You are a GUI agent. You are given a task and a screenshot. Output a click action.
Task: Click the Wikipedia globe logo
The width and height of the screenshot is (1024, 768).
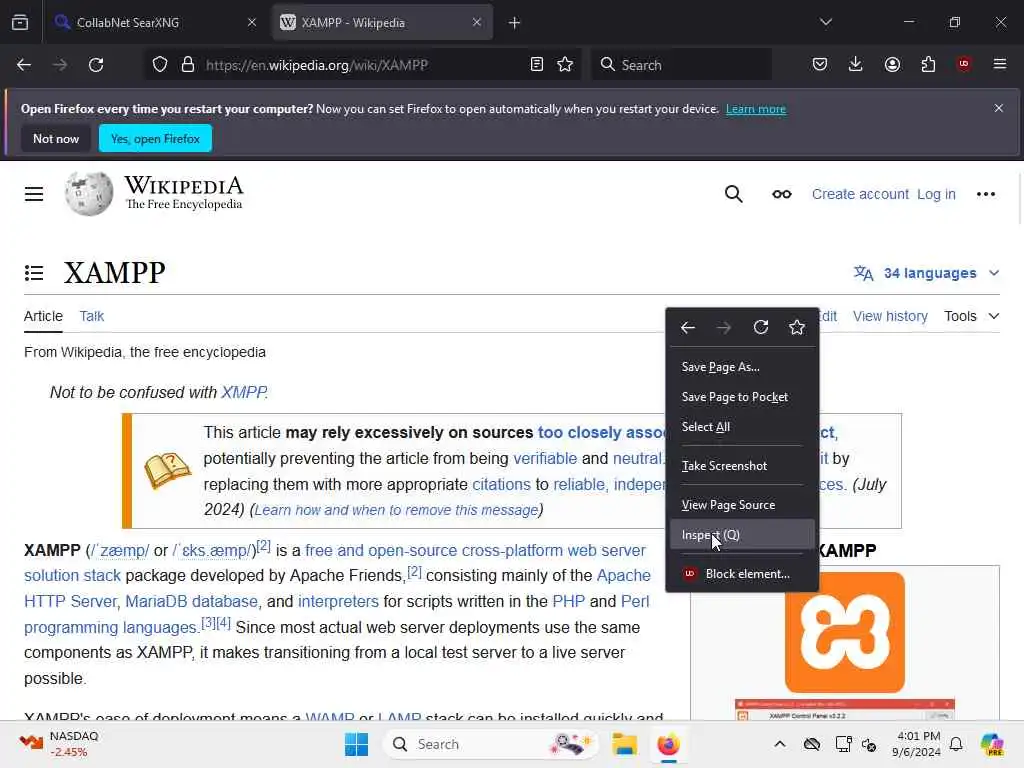89,193
